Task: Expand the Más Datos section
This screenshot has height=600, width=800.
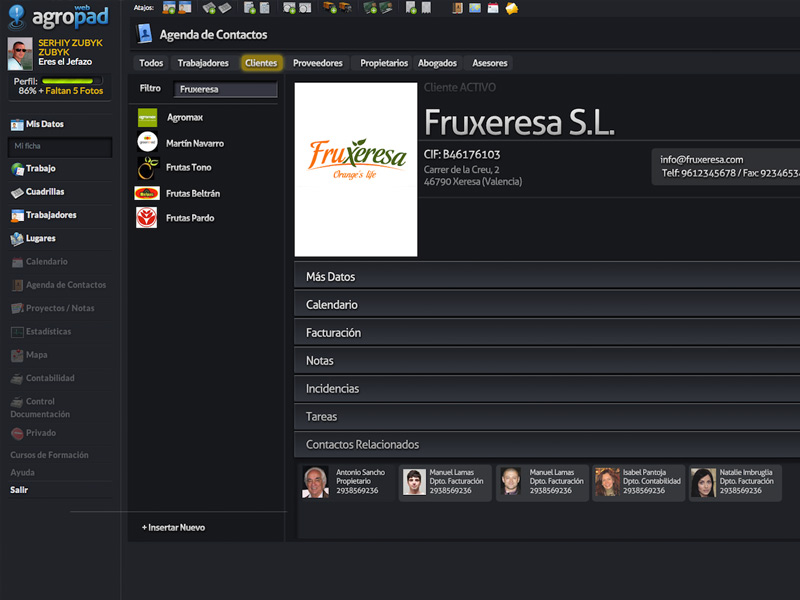Action: pyautogui.click(x=546, y=277)
